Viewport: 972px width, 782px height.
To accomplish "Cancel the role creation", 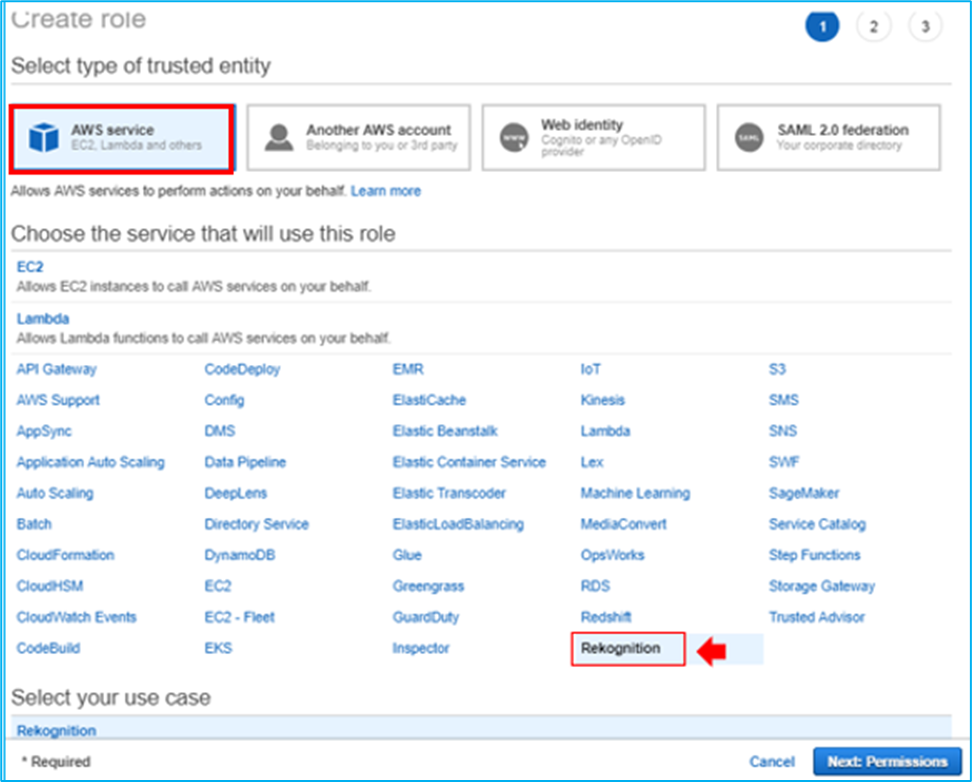I will point(772,762).
